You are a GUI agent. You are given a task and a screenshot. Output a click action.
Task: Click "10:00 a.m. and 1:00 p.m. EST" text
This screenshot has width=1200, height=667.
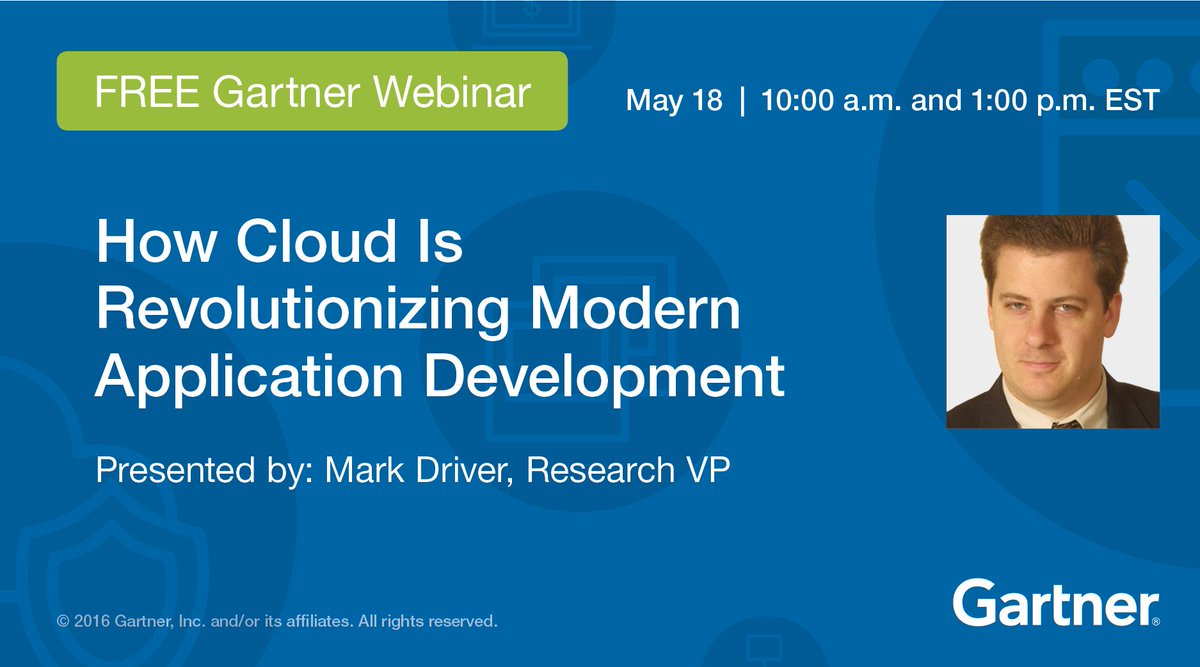(x=960, y=101)
